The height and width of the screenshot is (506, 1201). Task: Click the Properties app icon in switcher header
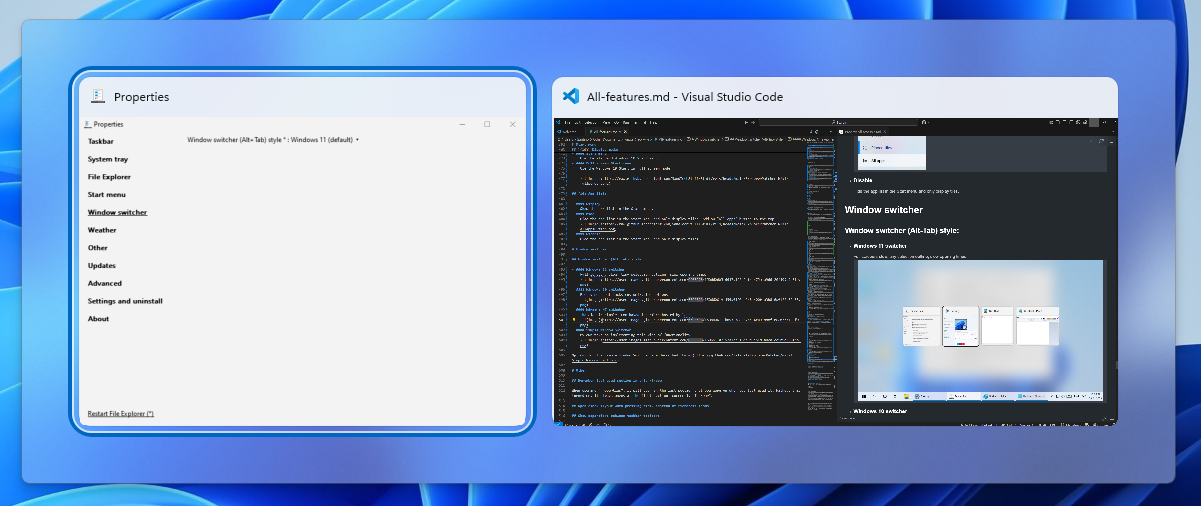click(x=98, y=97)
